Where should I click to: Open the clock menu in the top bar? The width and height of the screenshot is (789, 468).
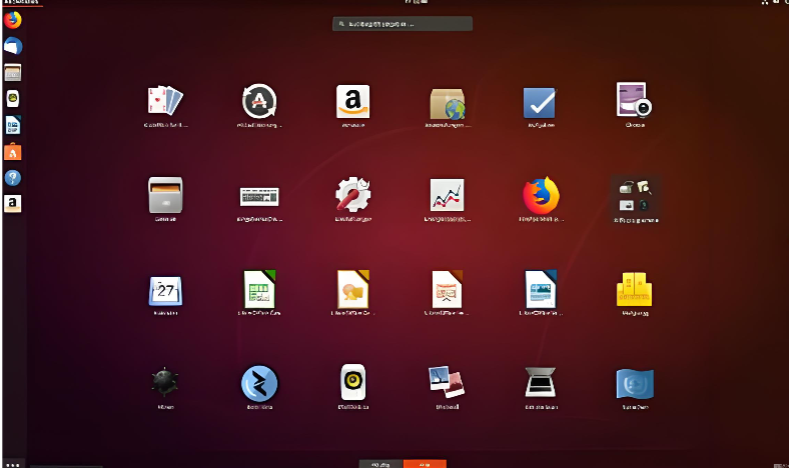click(416, 2)
